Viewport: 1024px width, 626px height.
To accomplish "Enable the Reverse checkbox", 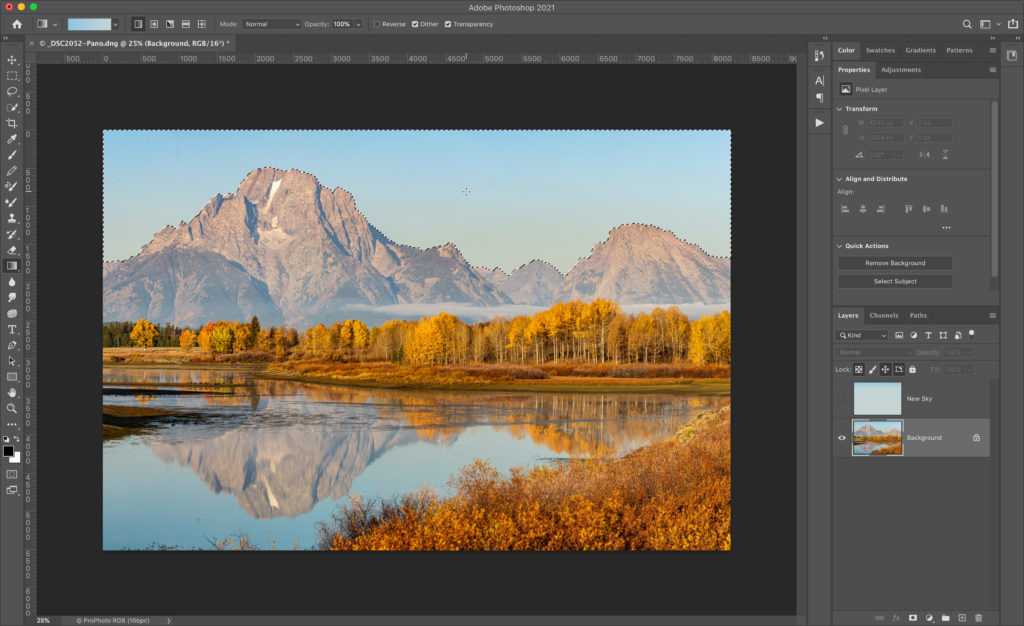I will point(376,24).
